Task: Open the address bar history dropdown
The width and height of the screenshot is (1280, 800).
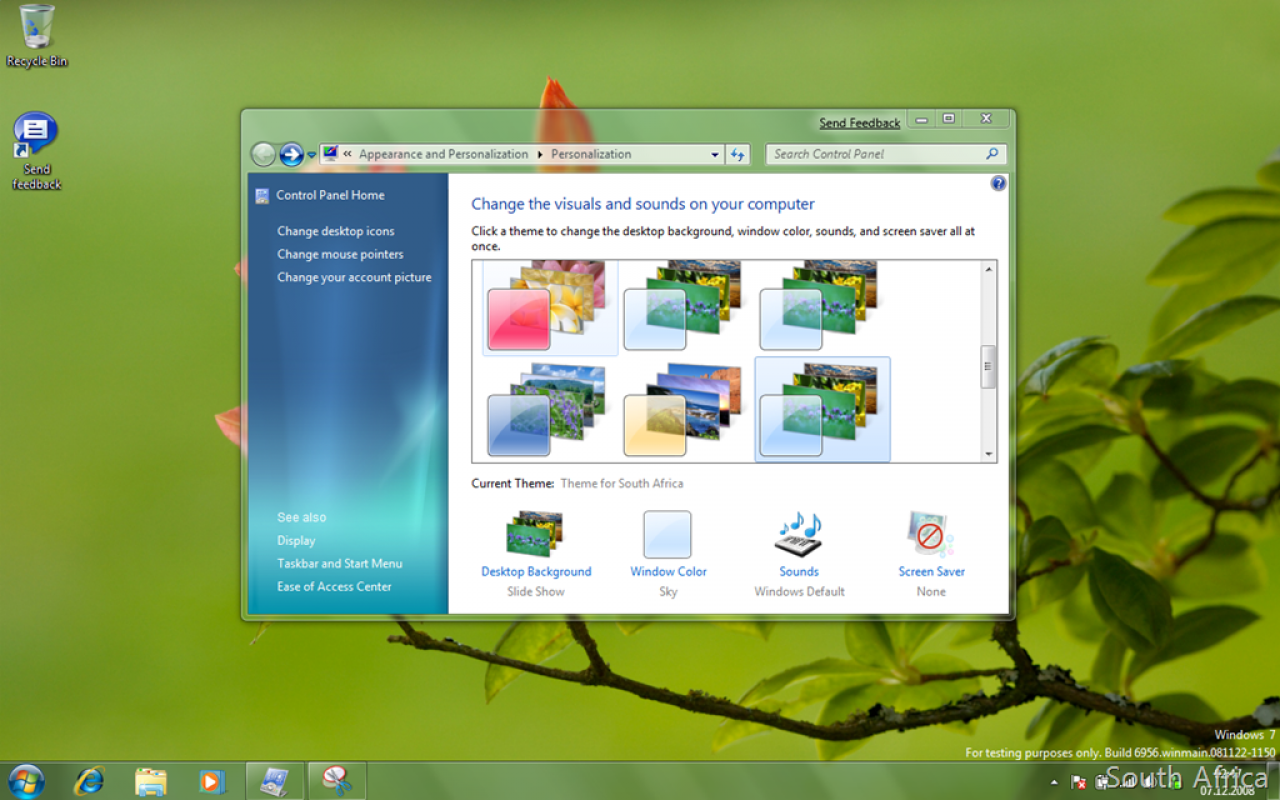Action: [714, 155]
